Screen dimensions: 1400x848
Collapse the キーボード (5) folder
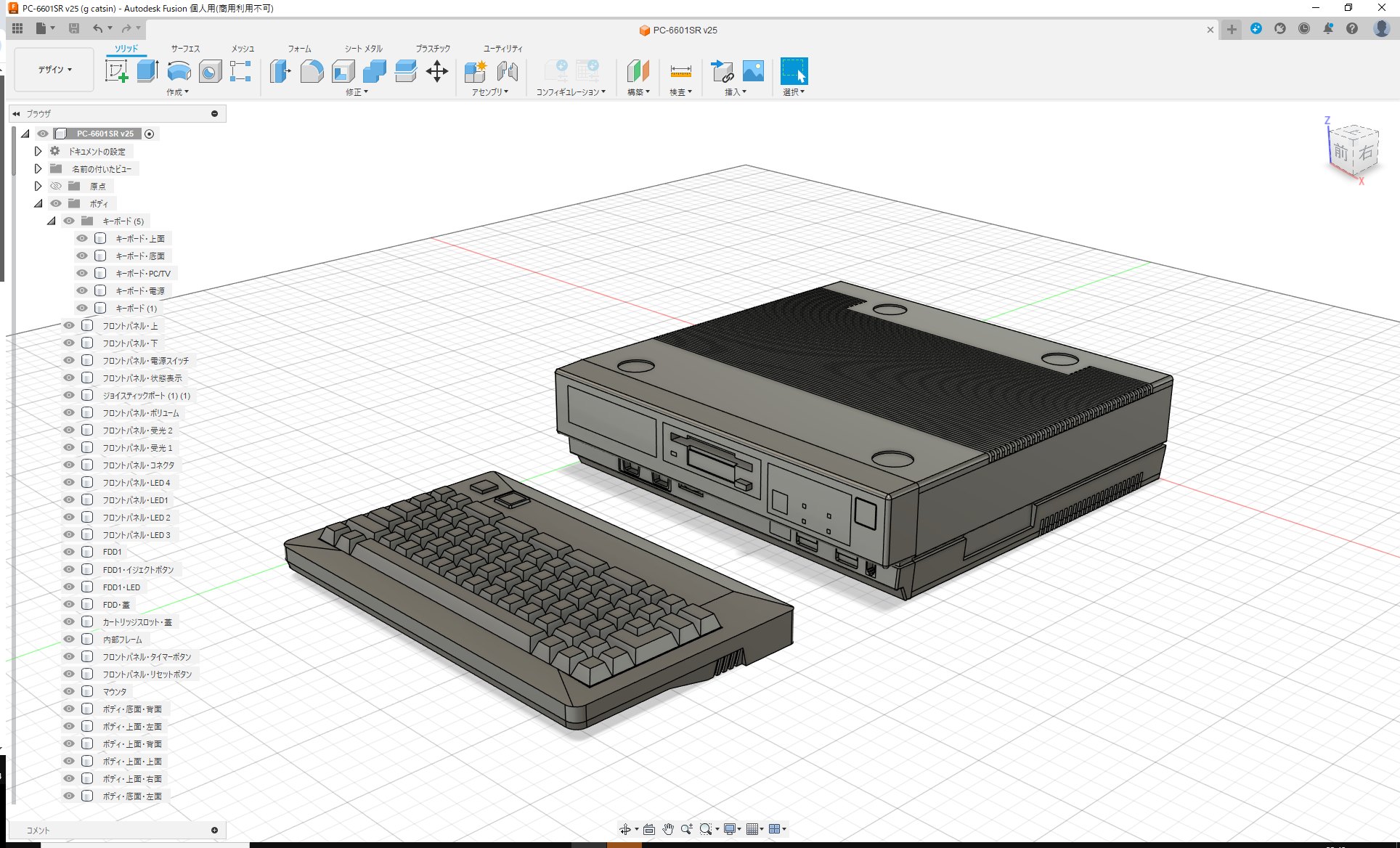[x=51, y=221]
